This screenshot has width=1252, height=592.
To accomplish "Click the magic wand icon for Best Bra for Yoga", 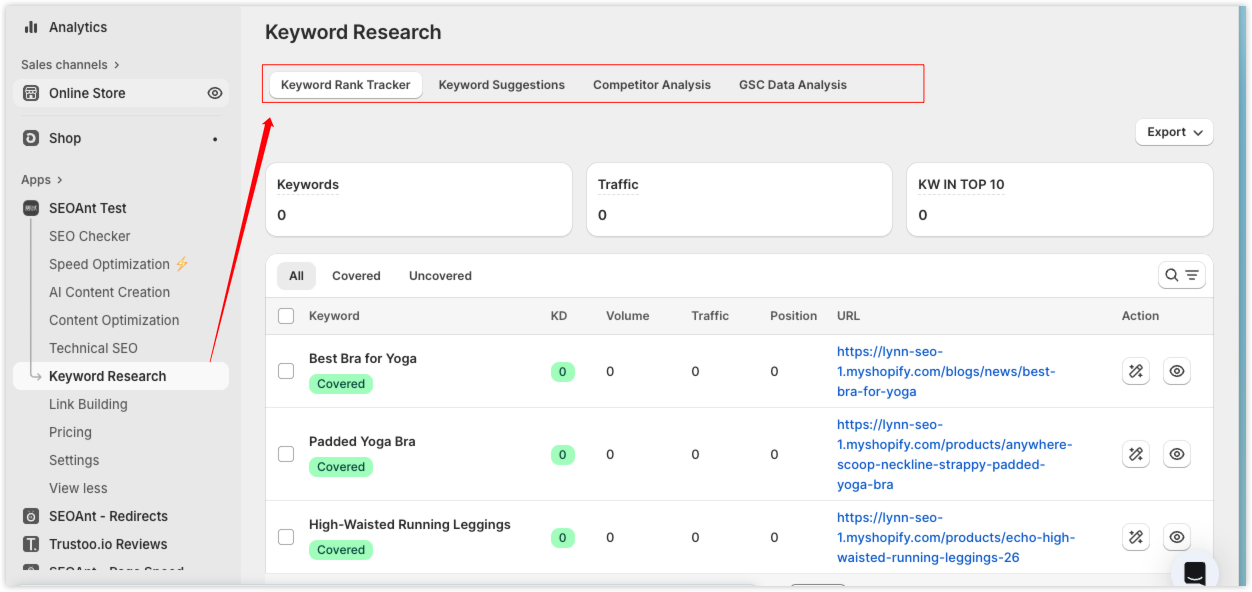I will [x=1136, y=371].
